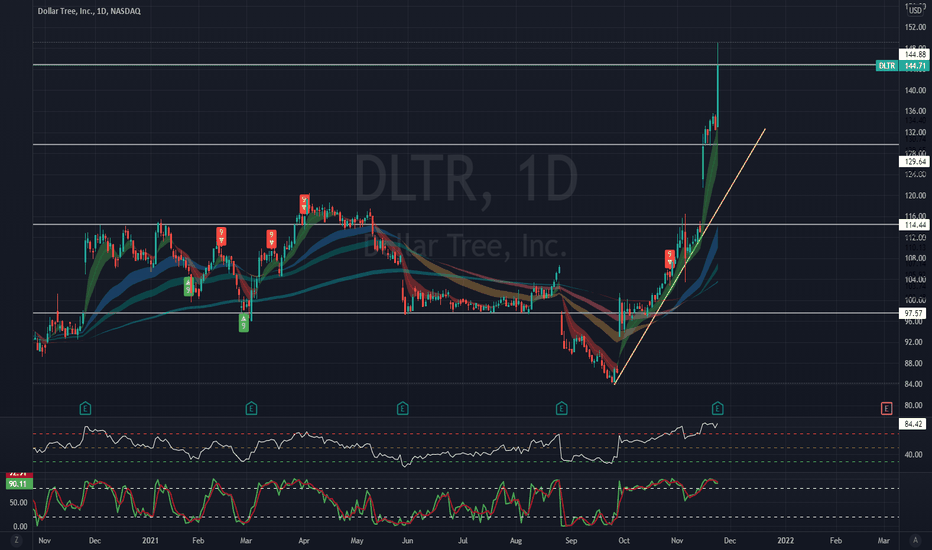Click the 144.88 price label
932x550 pixels.
click(x=914, y=54)
